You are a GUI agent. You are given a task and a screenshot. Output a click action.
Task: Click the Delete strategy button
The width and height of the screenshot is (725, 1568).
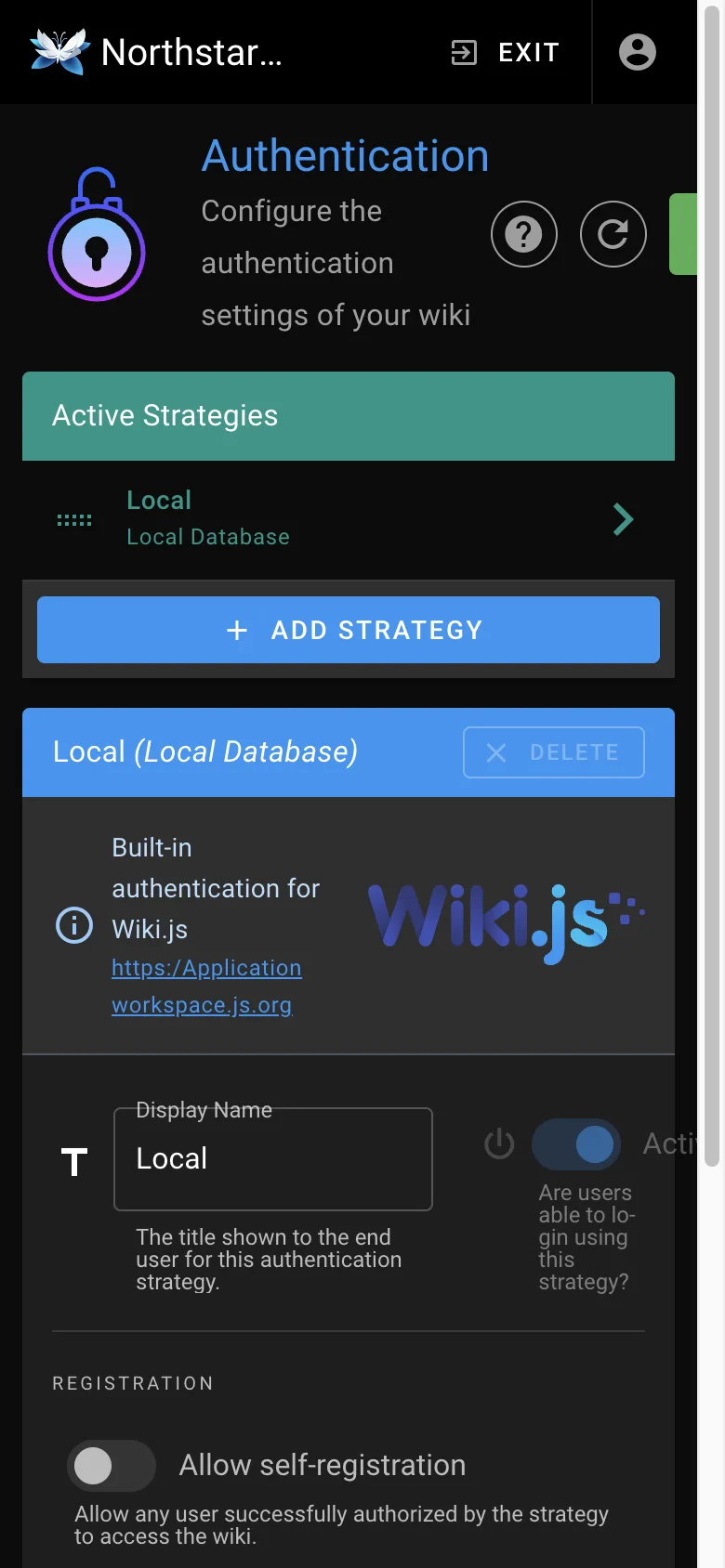tap(554, 752)
